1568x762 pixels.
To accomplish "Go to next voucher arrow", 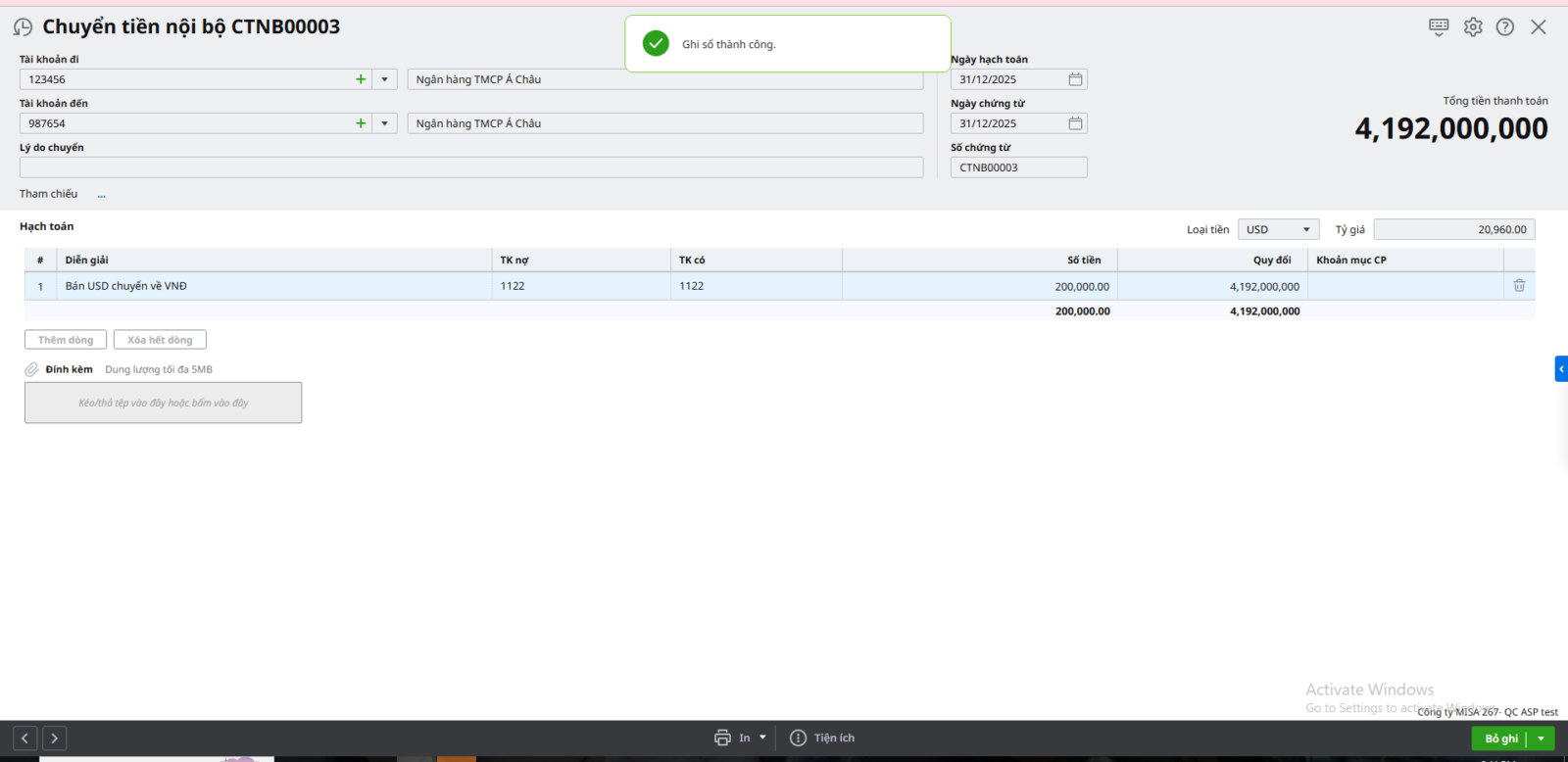I will tap(55, 738).
